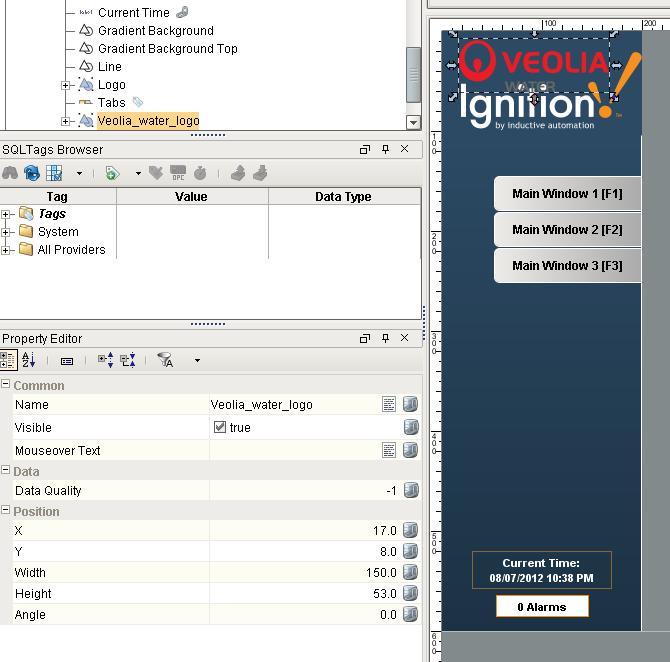
Task: Click the OPC browser icon
Action: click(x=178, y=173)
